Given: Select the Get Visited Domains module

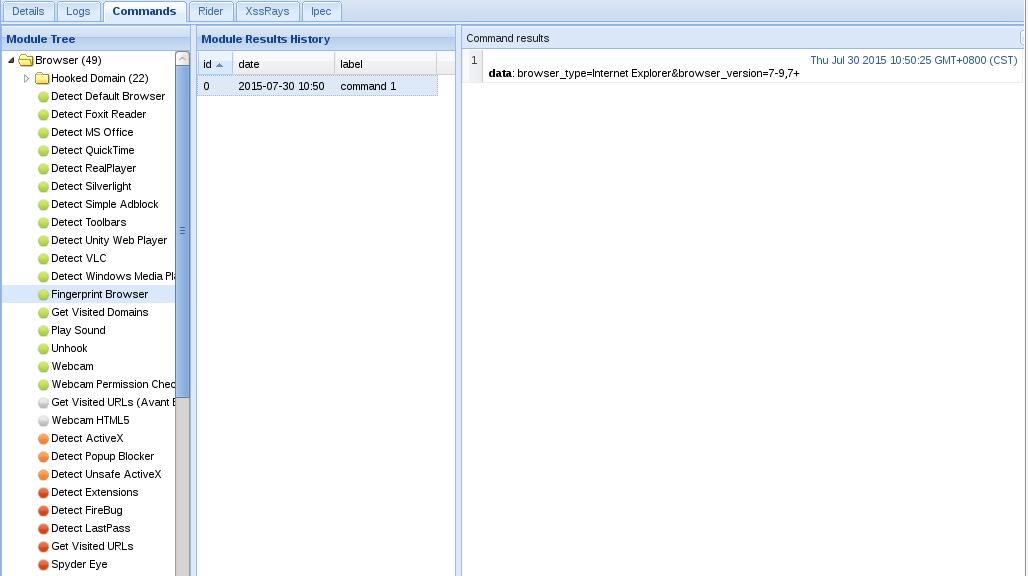Looking at the screenshot, I should pos(99,312).
